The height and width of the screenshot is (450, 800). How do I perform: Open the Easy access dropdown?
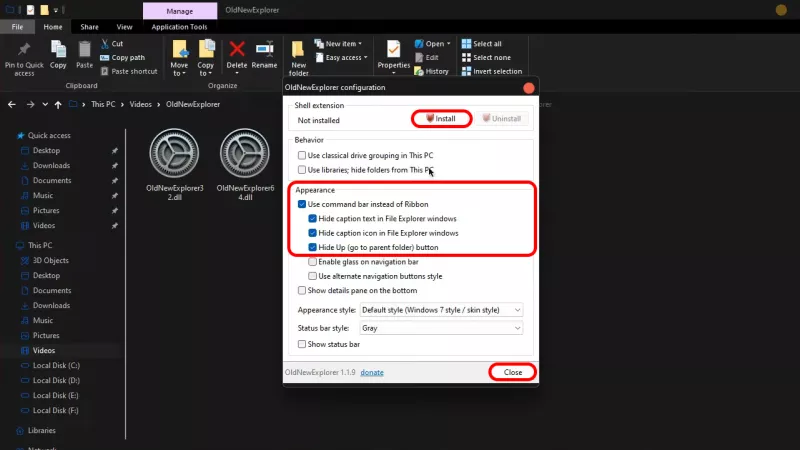(x=341, y=58)
